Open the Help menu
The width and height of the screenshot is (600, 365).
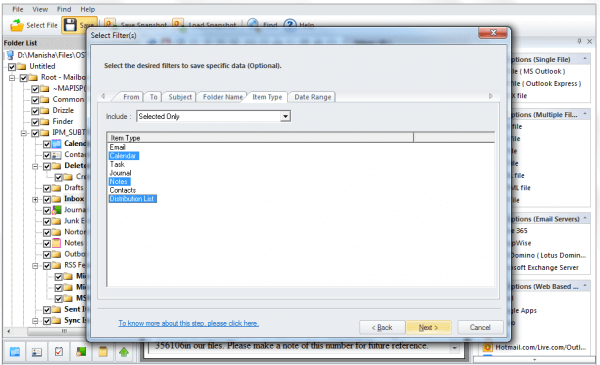pos(87,9)
